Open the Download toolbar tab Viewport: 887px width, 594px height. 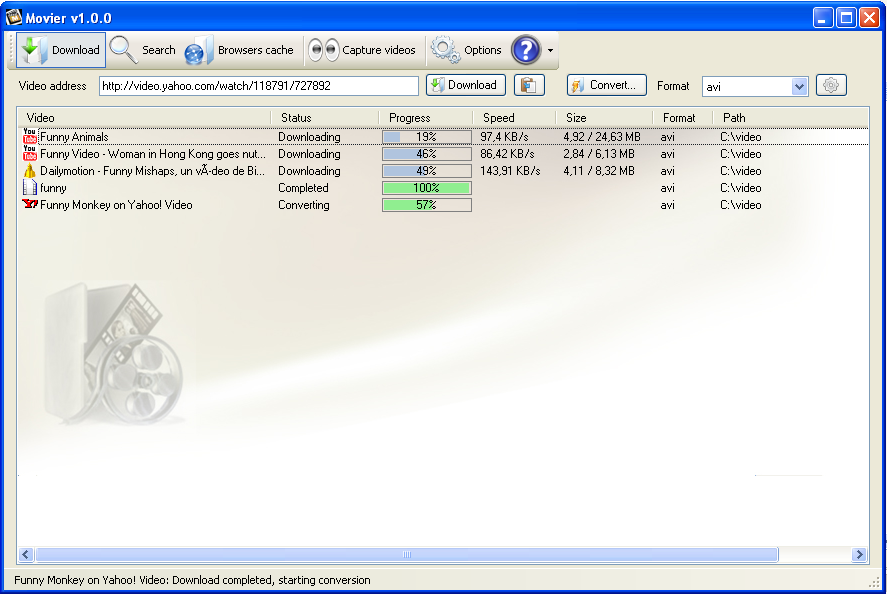[x=61, y=50]
